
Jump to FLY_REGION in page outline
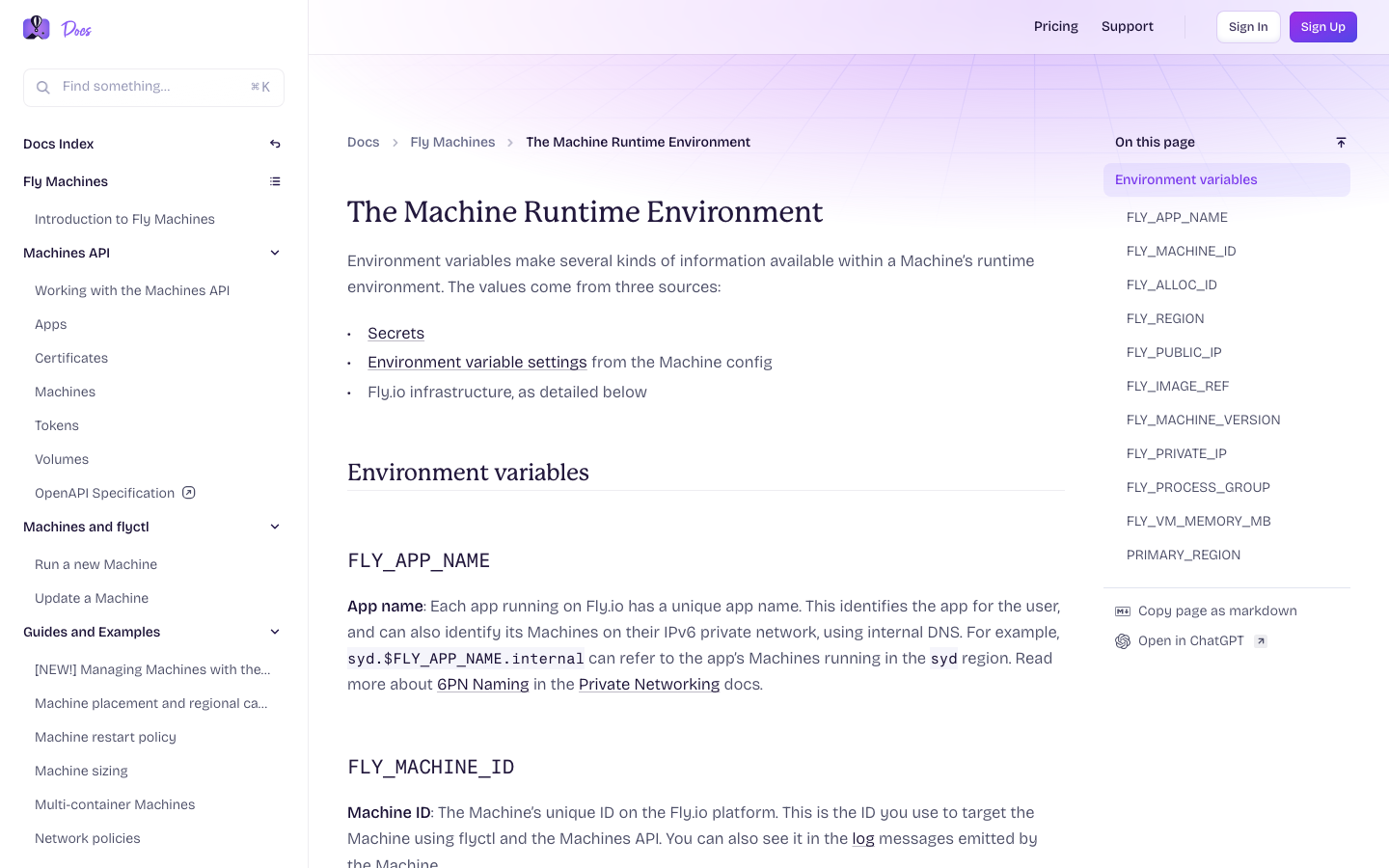(1165, 318)
